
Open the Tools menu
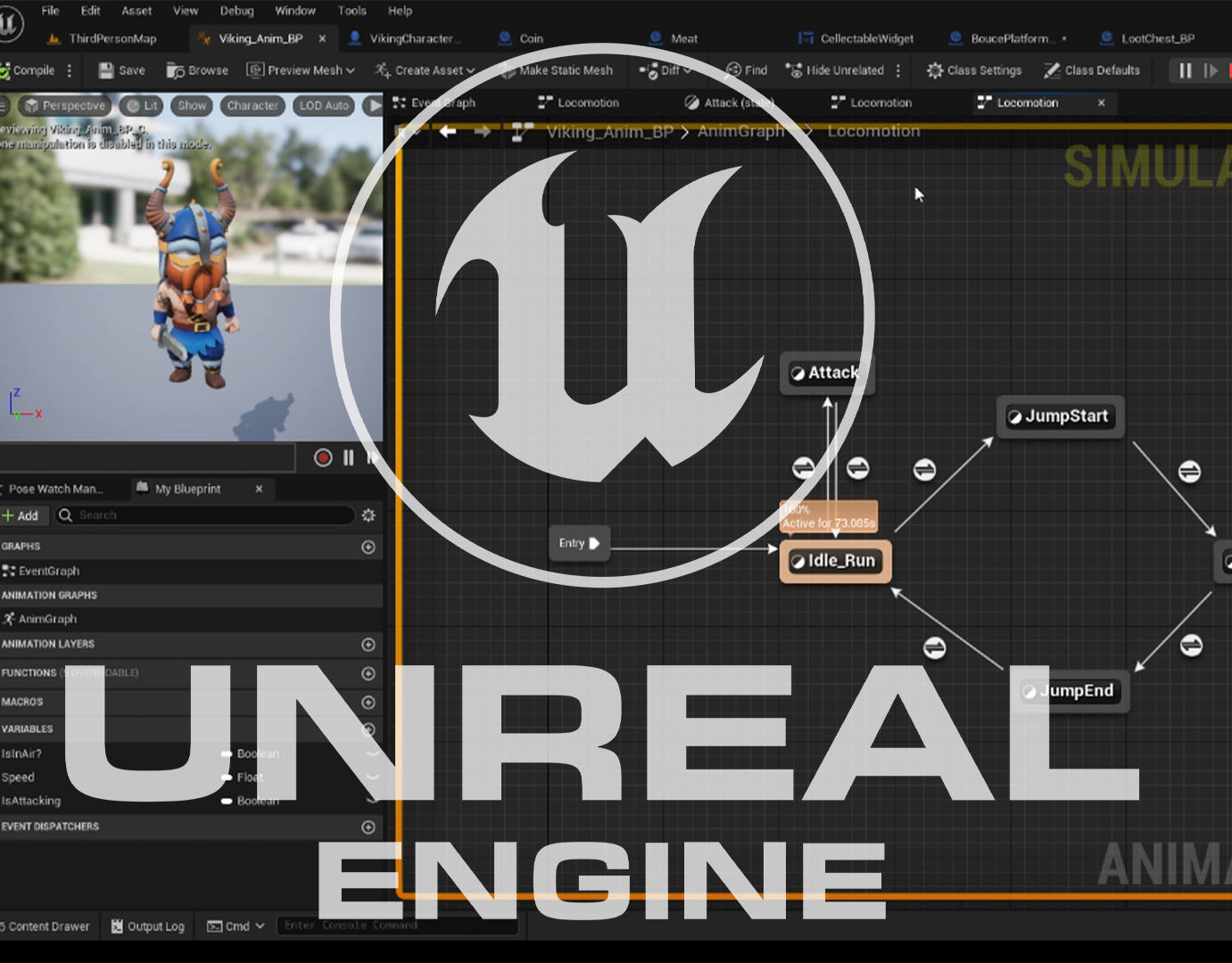352,11
